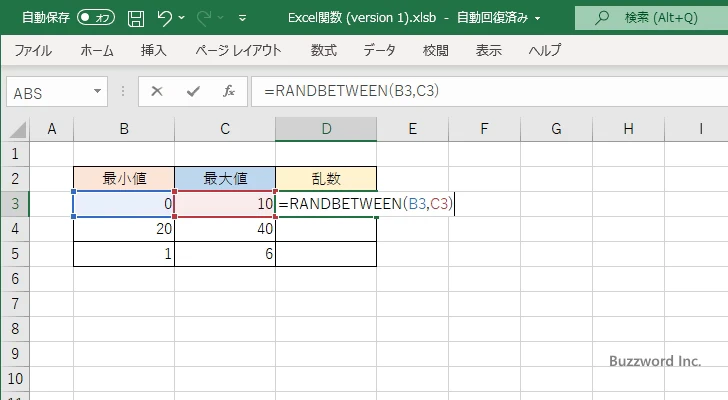
Task: Click empty cell D4 under 乱数
Action: pyautogui.click(x=326, y=229)
